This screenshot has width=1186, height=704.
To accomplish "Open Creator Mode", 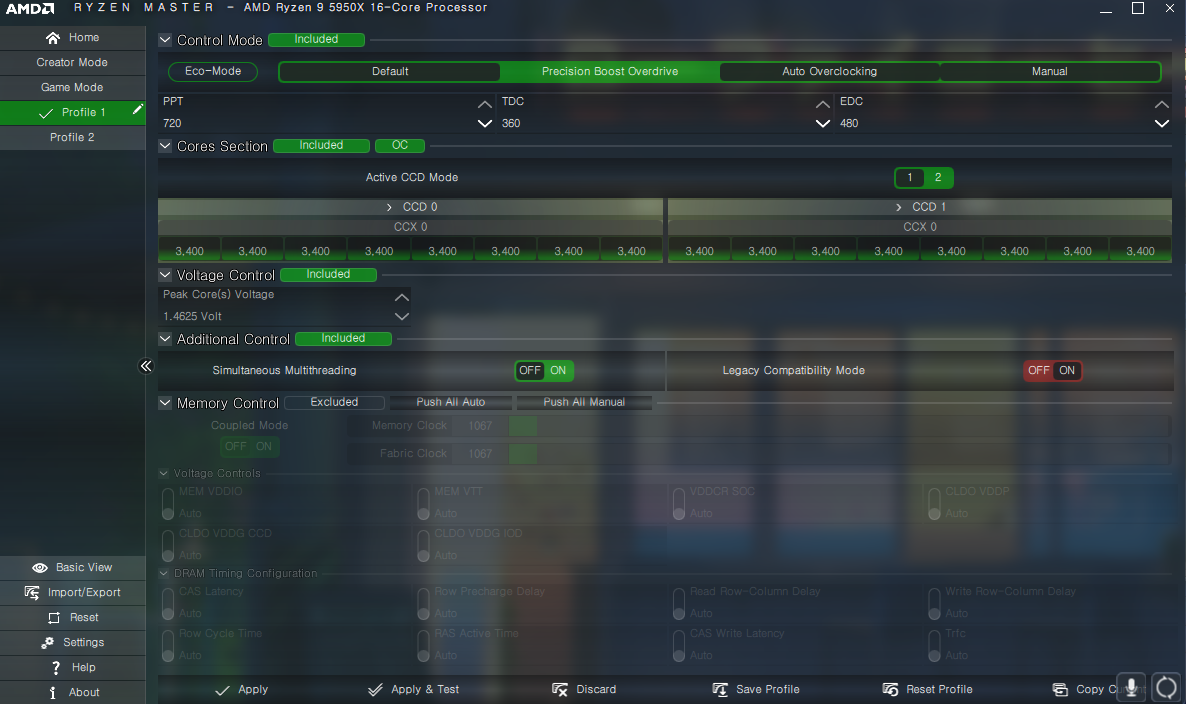I will click(73, 62).
